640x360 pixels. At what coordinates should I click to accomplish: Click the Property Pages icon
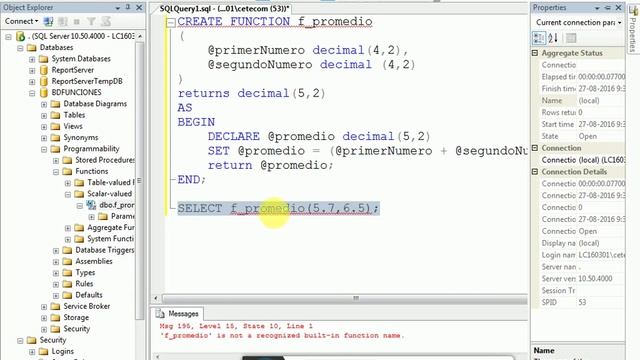tap(571, 38)
